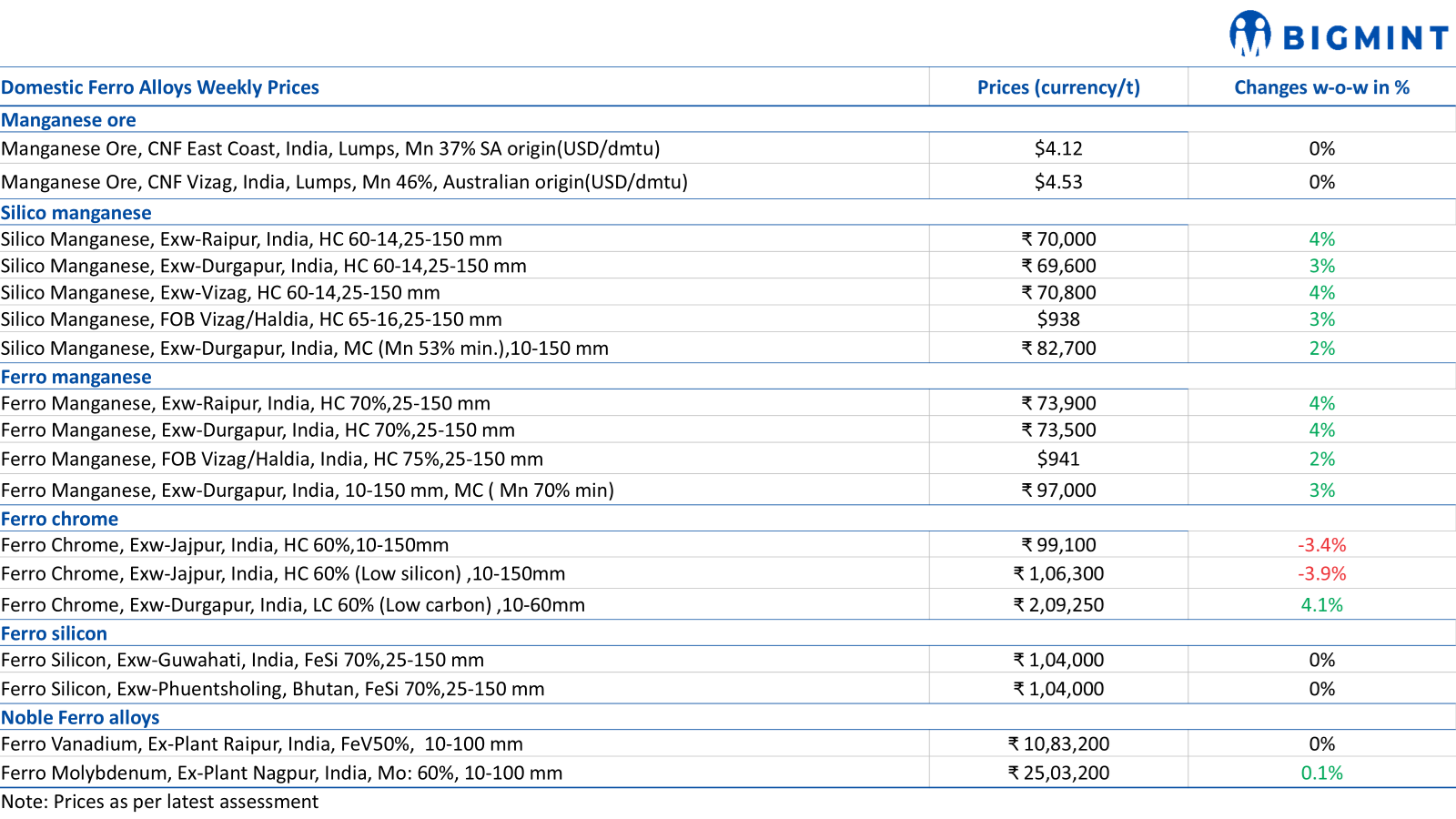This screenshot has height=819, width=1456.
Task: Click the Changes w-o-w in % column header
Action: click(1321, 87)
